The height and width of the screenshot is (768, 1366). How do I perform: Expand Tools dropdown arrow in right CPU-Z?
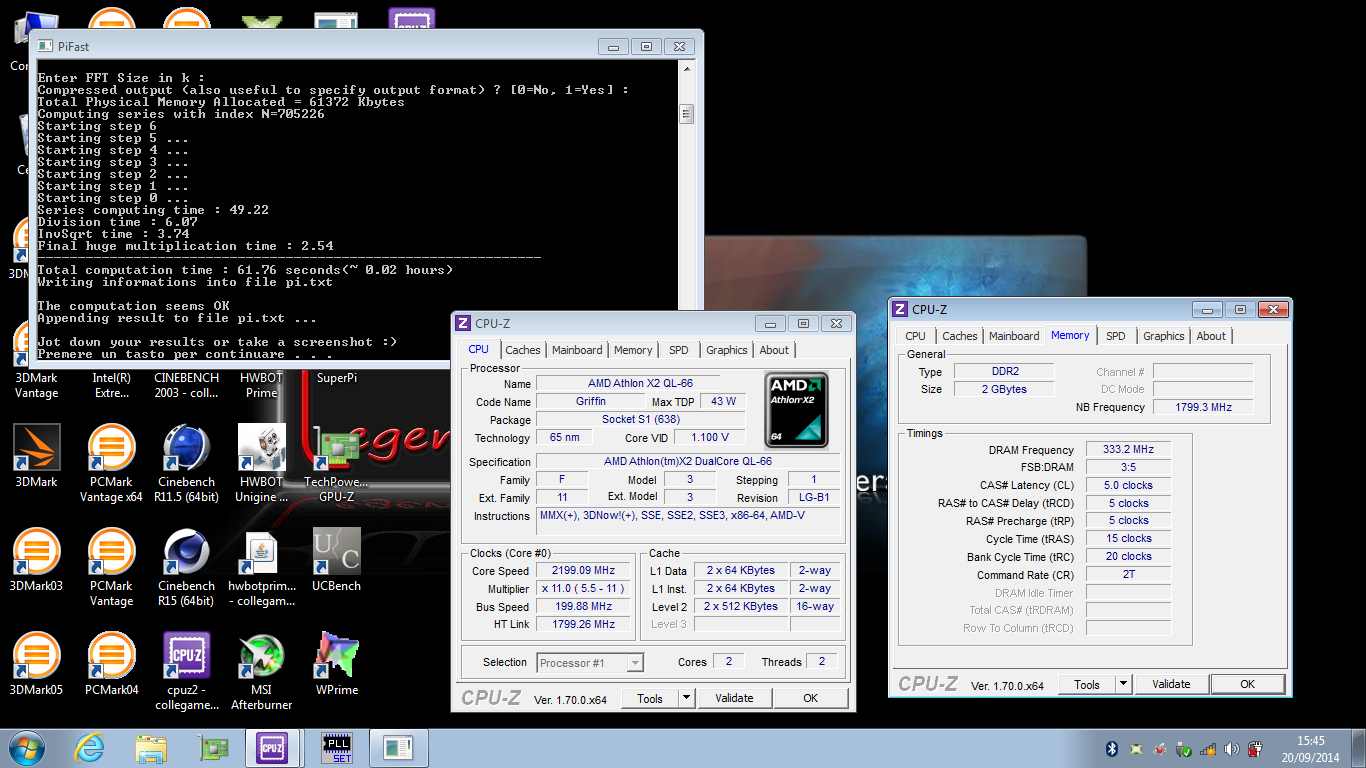coord(1124,684)
